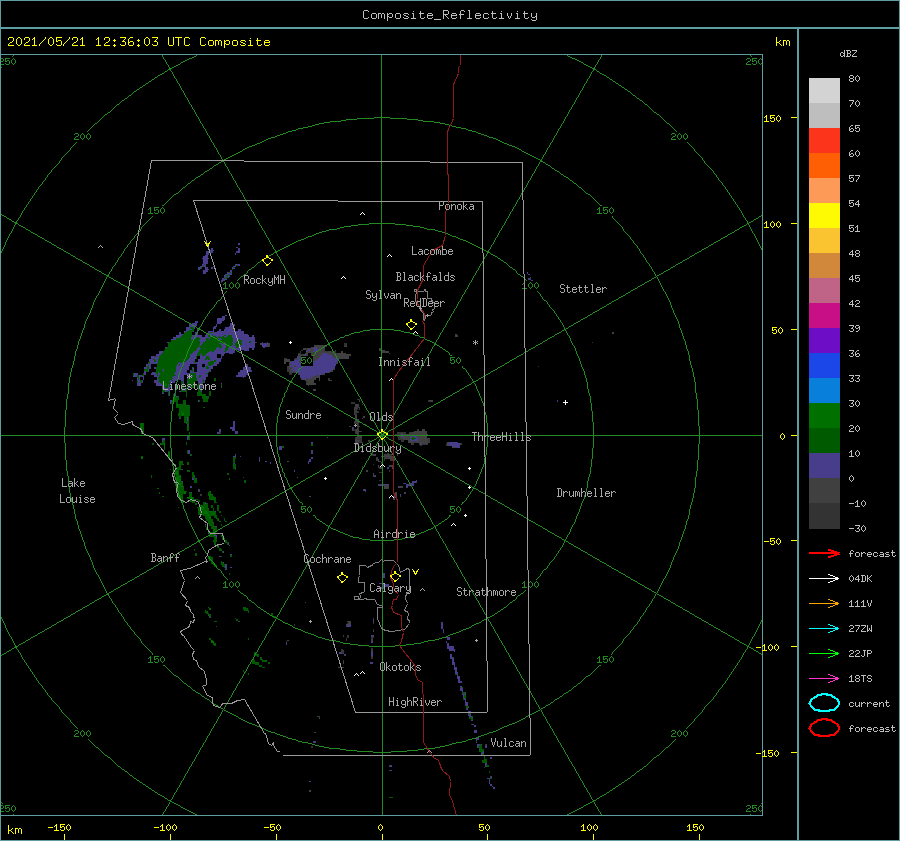This screenshot has width=900, height=841.
Task: Click the red forecast arrow legend icon
Action: tap(824, 553)
